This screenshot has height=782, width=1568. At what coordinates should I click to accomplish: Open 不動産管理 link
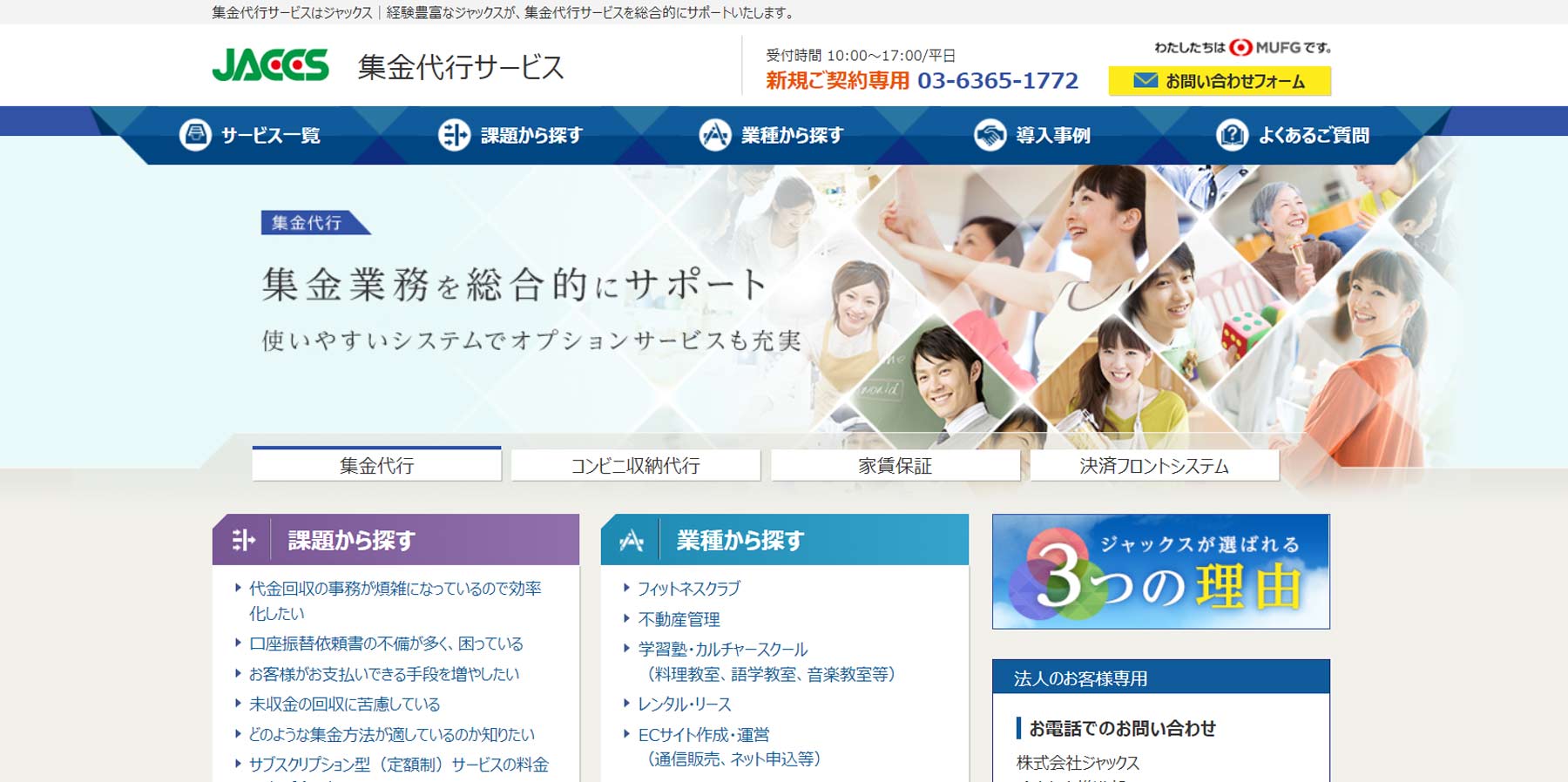(x=679, y=619)
